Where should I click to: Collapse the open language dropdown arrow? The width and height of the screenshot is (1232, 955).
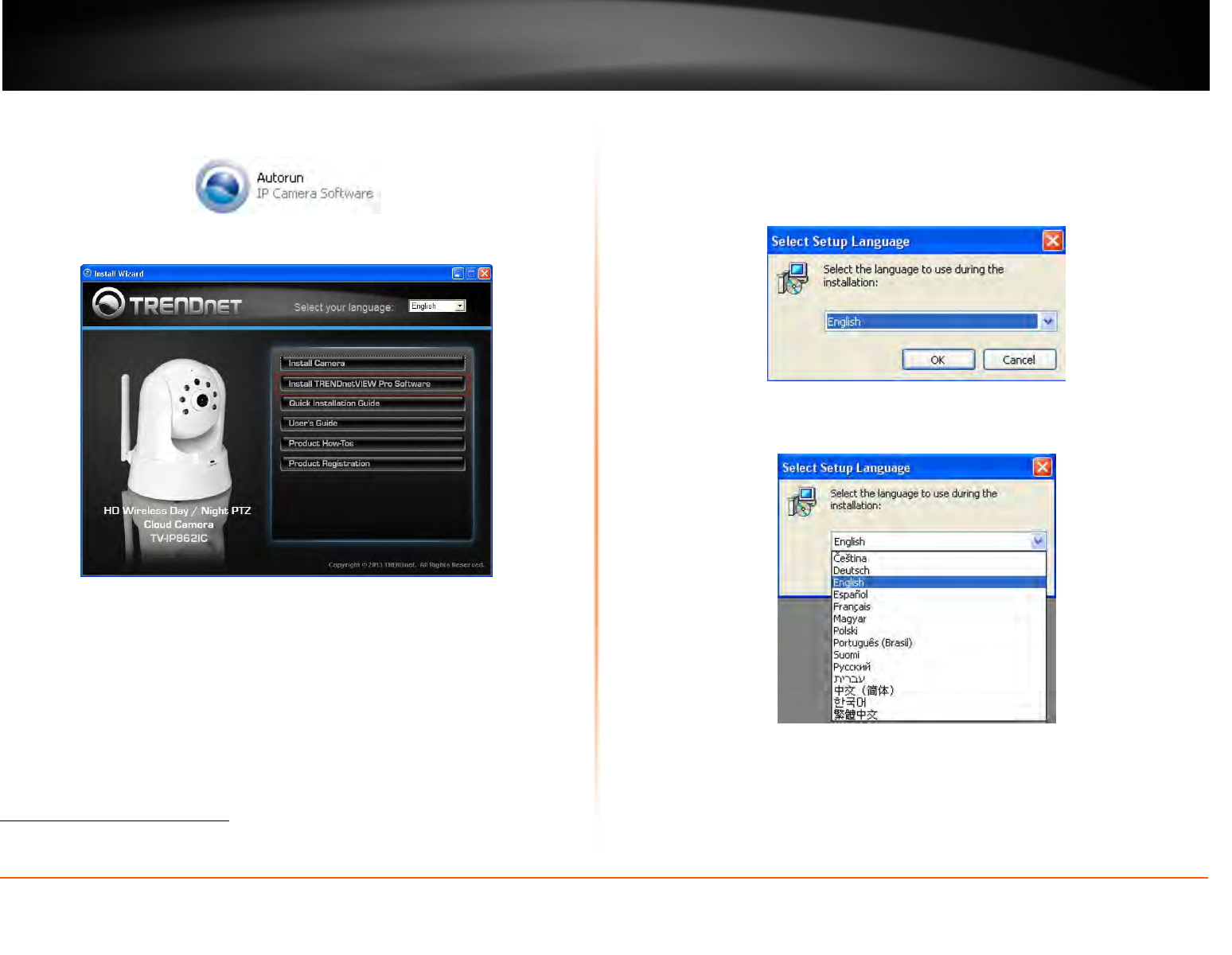[1038, 541]
